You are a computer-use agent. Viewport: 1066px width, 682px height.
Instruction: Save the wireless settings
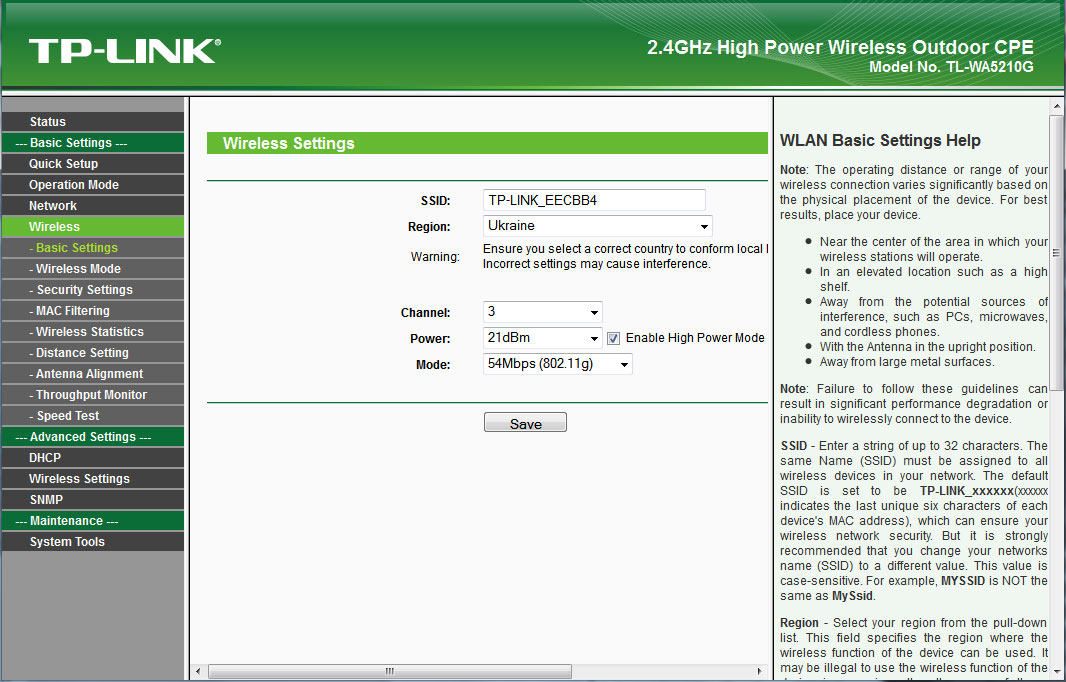click(525, 421)
